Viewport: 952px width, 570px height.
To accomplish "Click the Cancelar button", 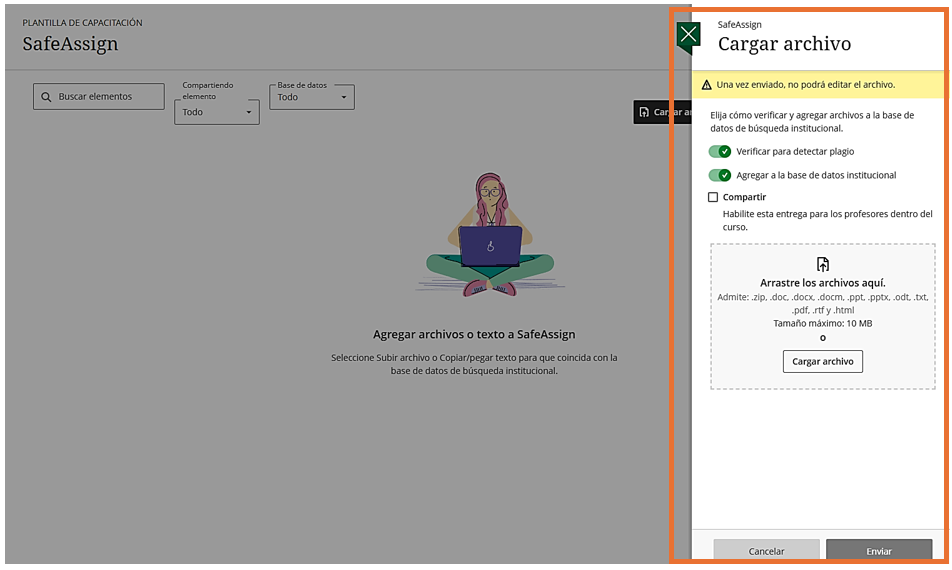I will 766,549.
